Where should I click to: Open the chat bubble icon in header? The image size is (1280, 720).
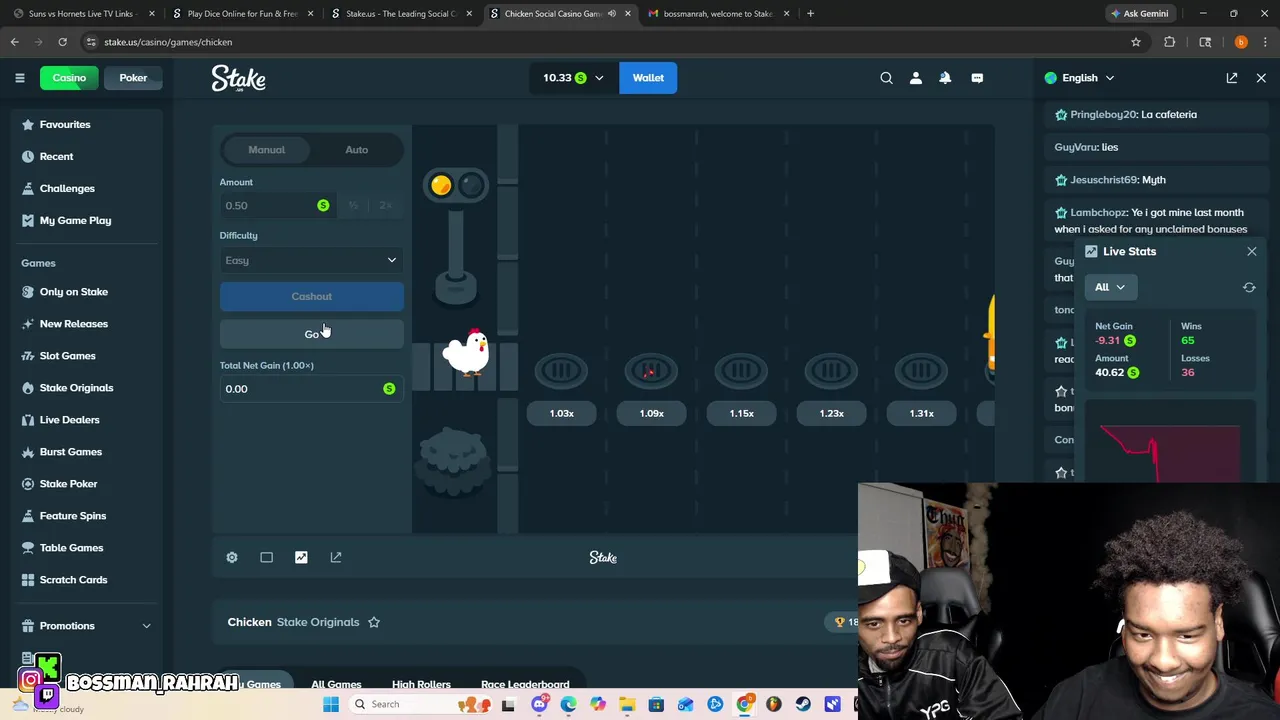(977, 78)
